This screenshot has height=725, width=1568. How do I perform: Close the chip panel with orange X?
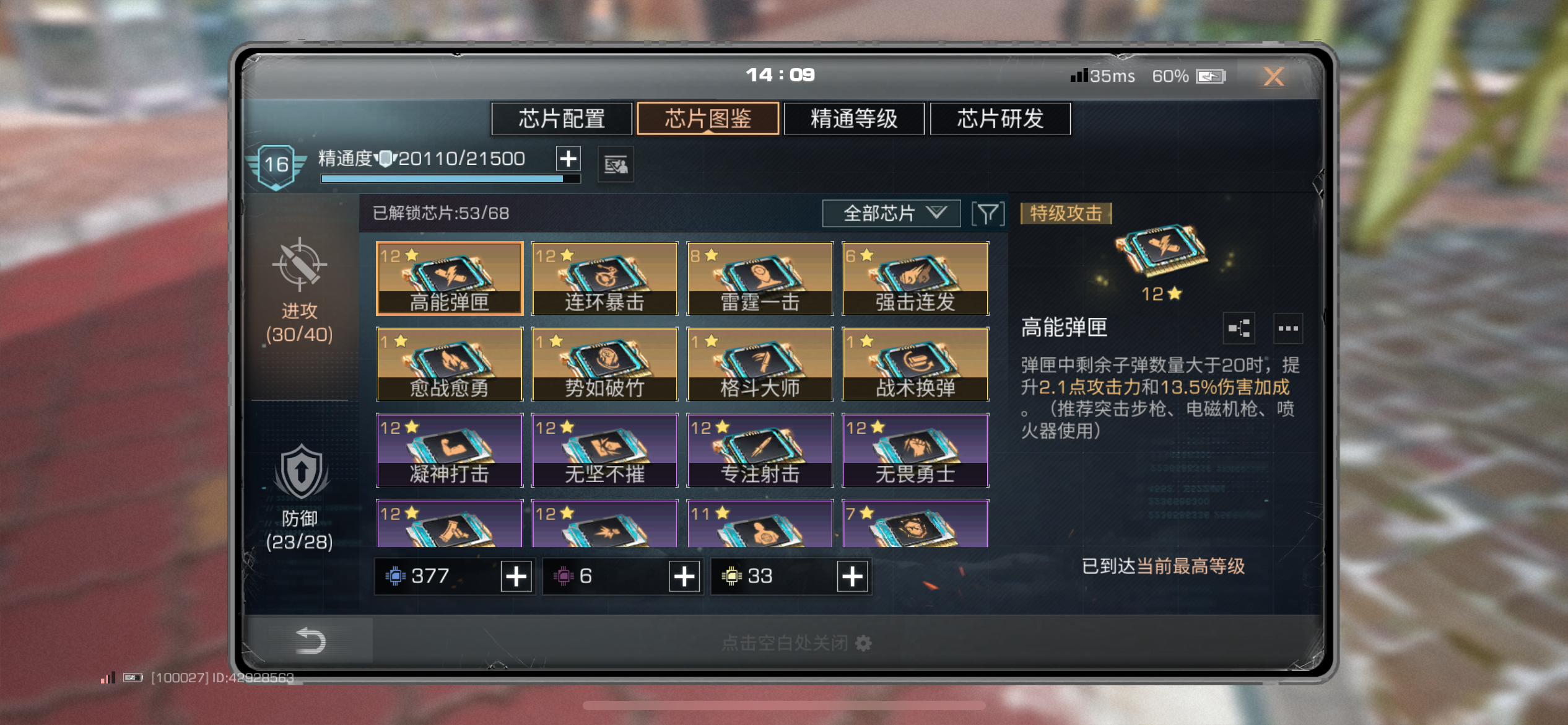coord(1273,76)
